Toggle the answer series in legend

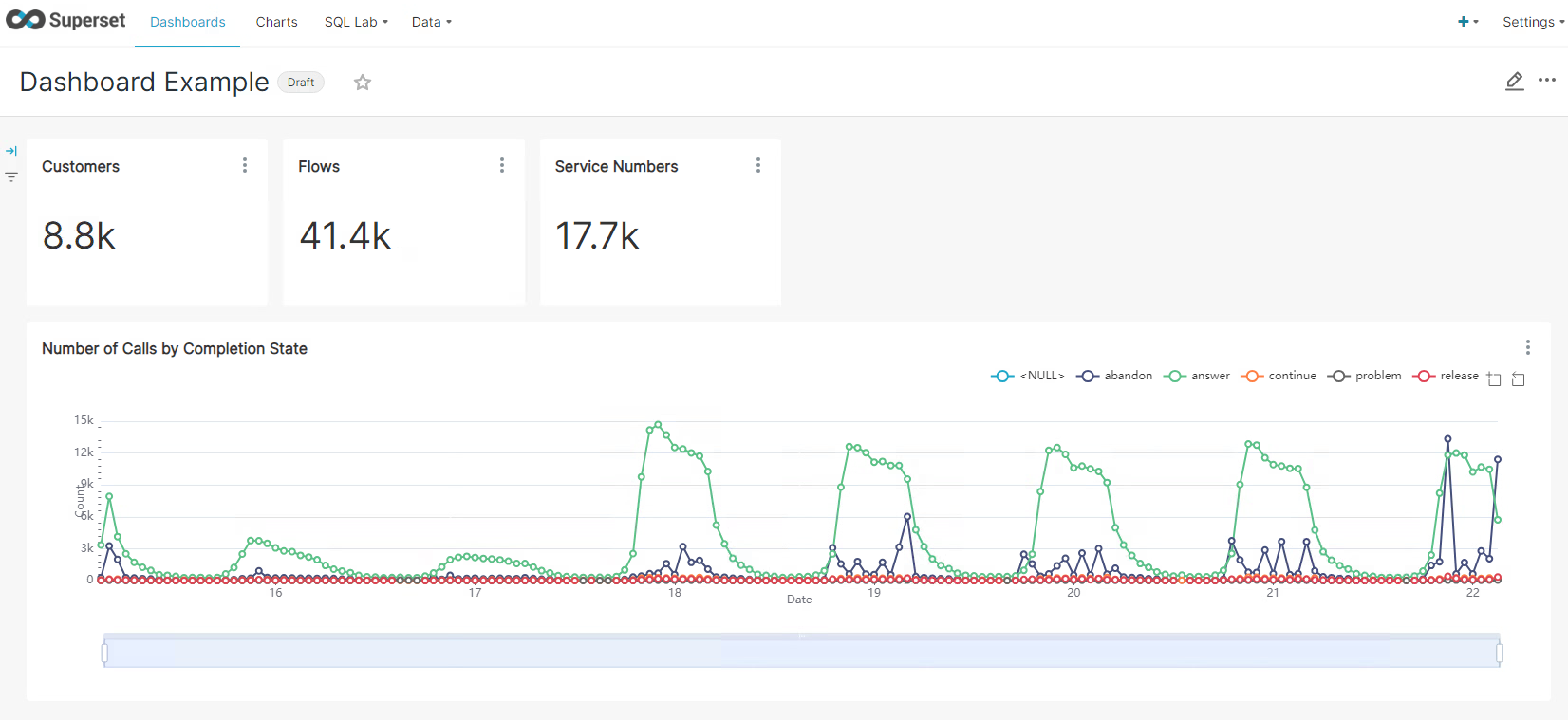point(1198,376)
